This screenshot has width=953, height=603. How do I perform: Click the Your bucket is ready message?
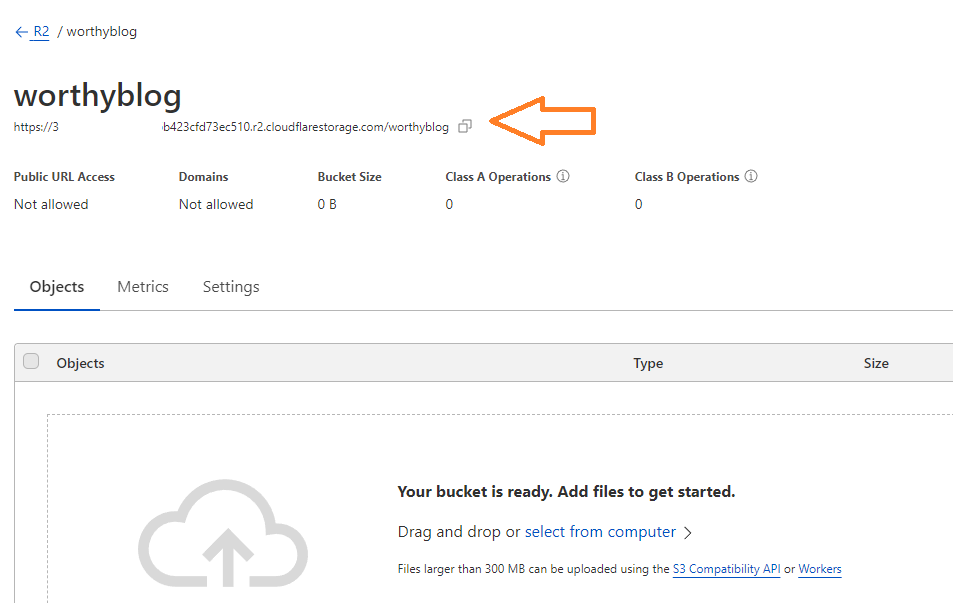coord(566,492)
